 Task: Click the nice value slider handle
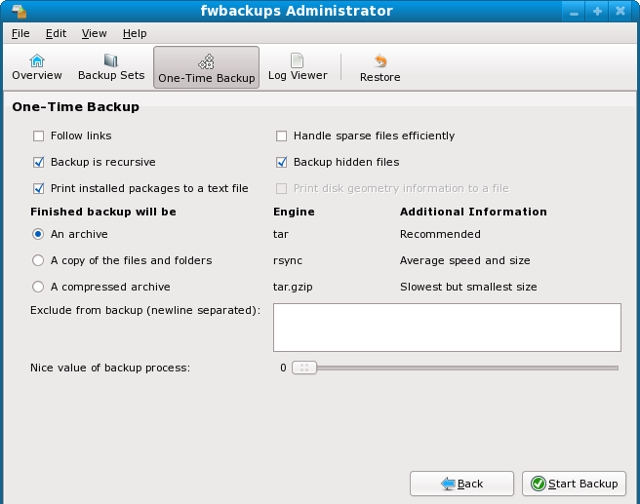tap(304, 368)
